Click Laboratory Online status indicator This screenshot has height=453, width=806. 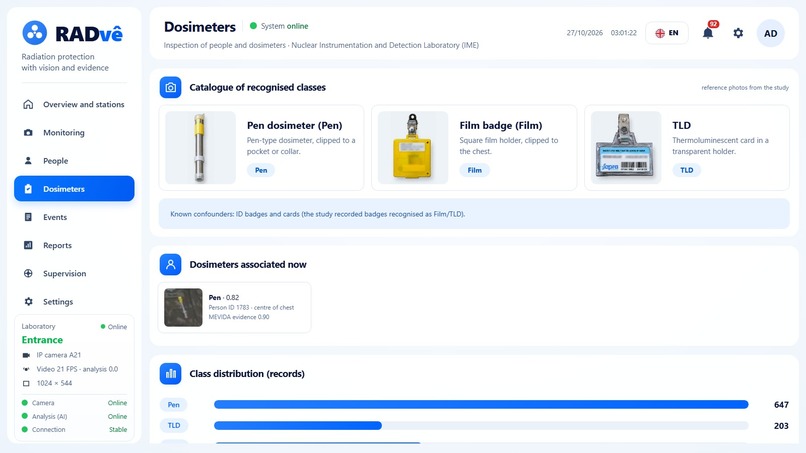pyautogui.click(x=114, y=327)
